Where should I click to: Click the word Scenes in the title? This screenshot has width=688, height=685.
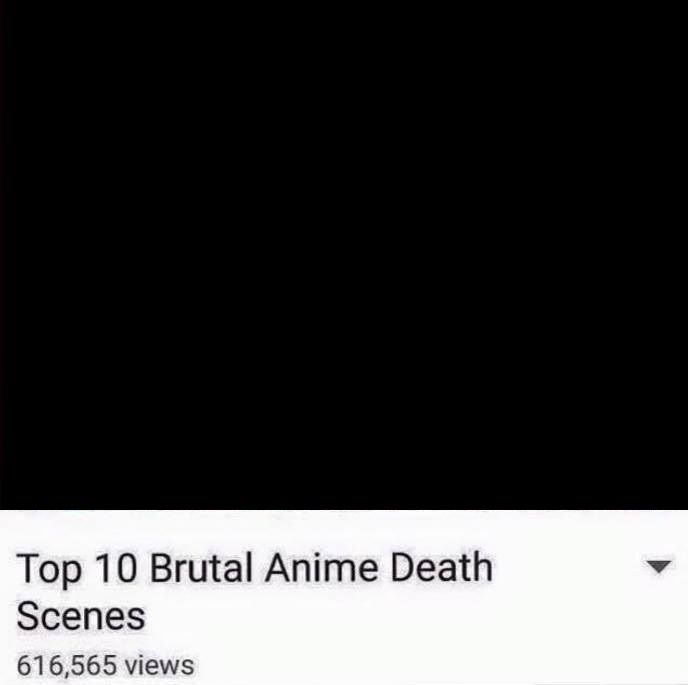pyautogui.click(x=81, y=616)
